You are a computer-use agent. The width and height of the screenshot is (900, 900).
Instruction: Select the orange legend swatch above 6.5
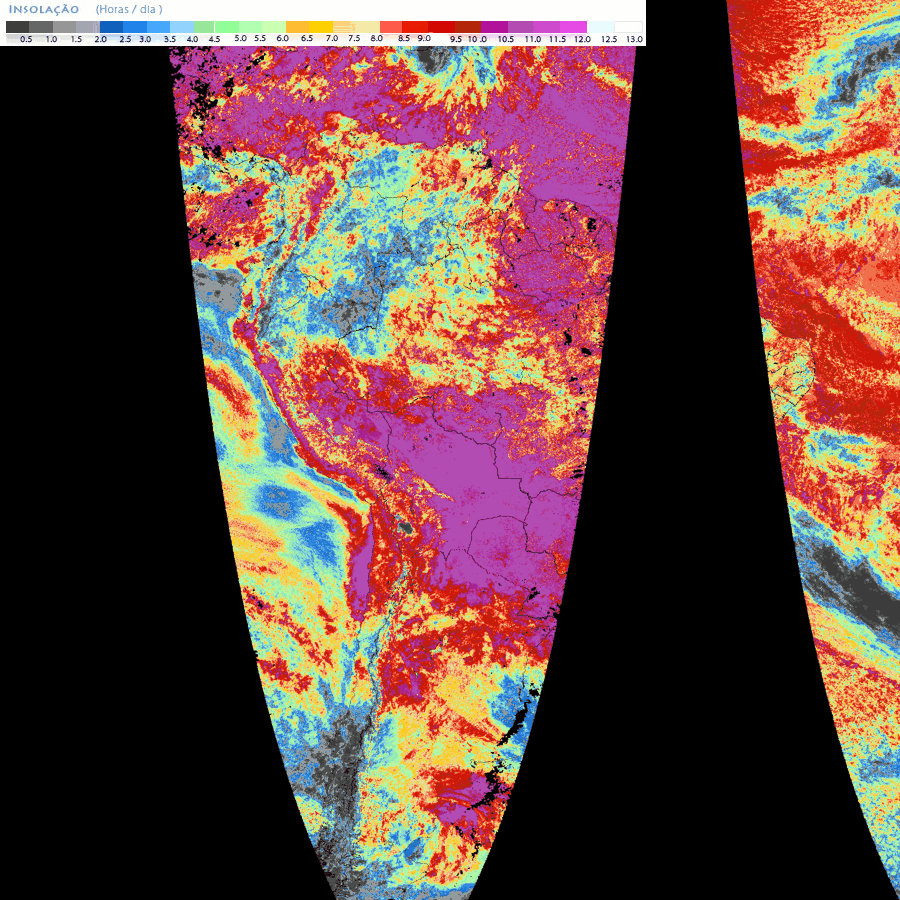(x=297, y=27)
